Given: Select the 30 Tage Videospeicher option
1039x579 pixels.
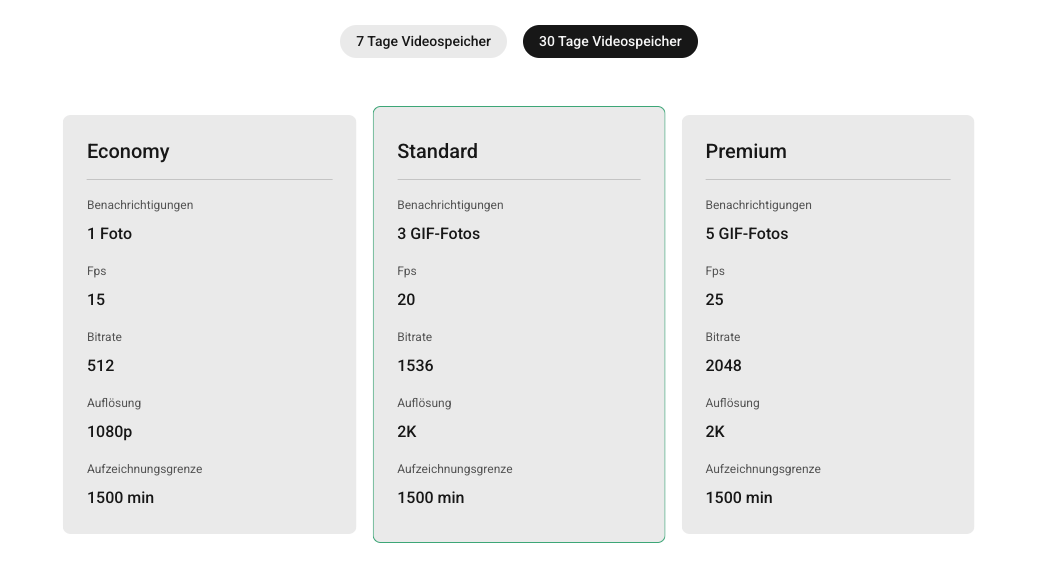Looking at the screenshot, I should point(610,42).
